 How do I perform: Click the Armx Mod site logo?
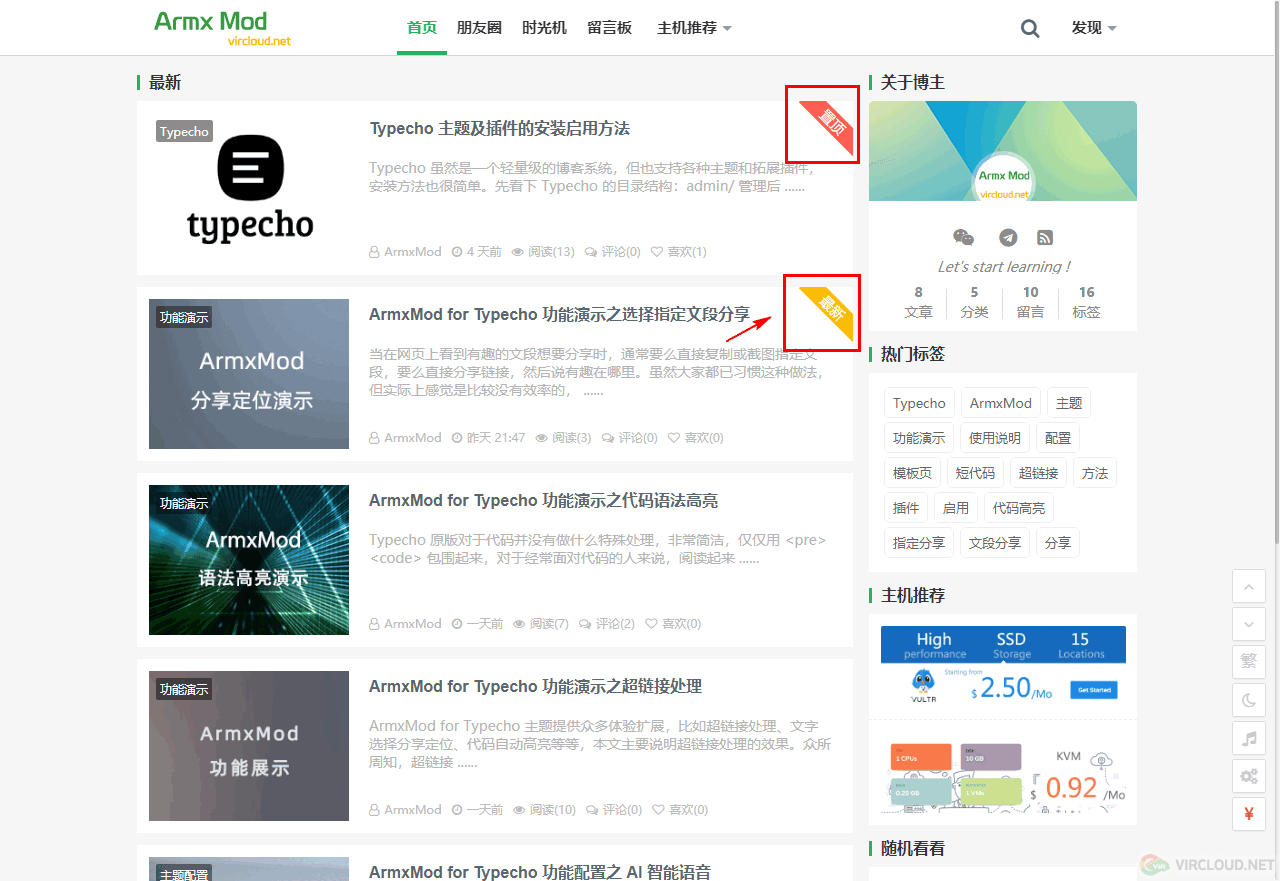[x=222, y=28]
